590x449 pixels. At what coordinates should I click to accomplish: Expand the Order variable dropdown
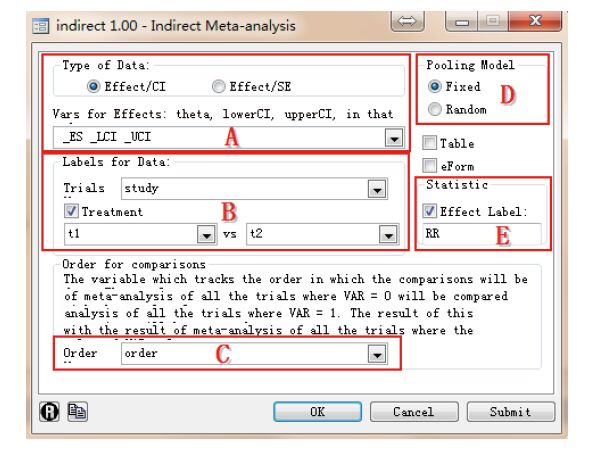click(377, 354)
